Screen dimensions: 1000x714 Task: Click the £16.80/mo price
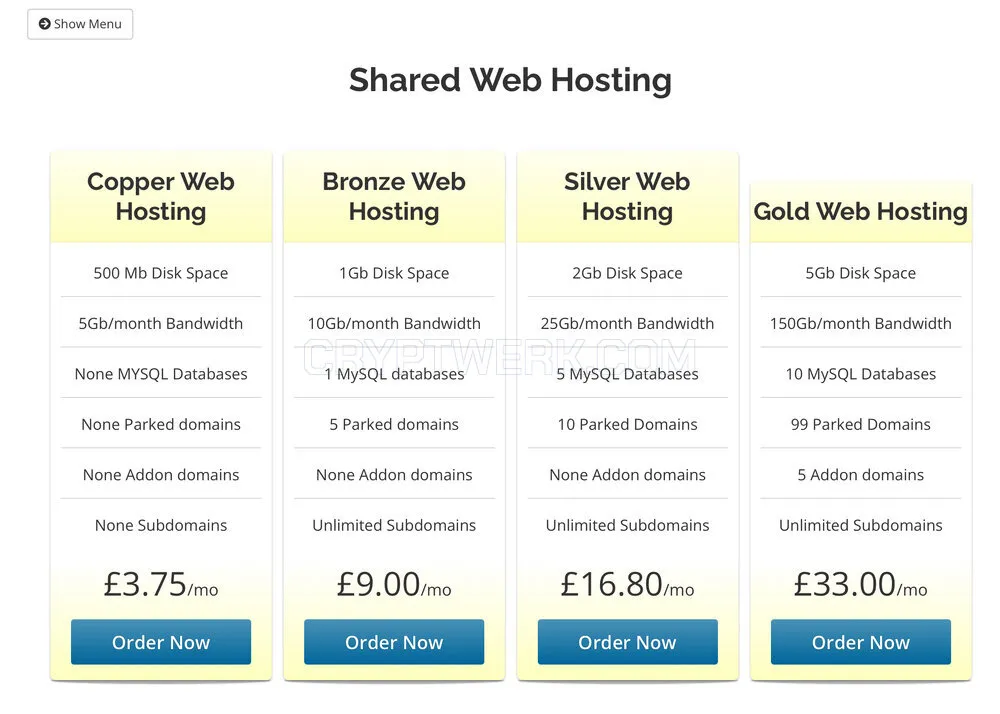click(x=628, y=585)
